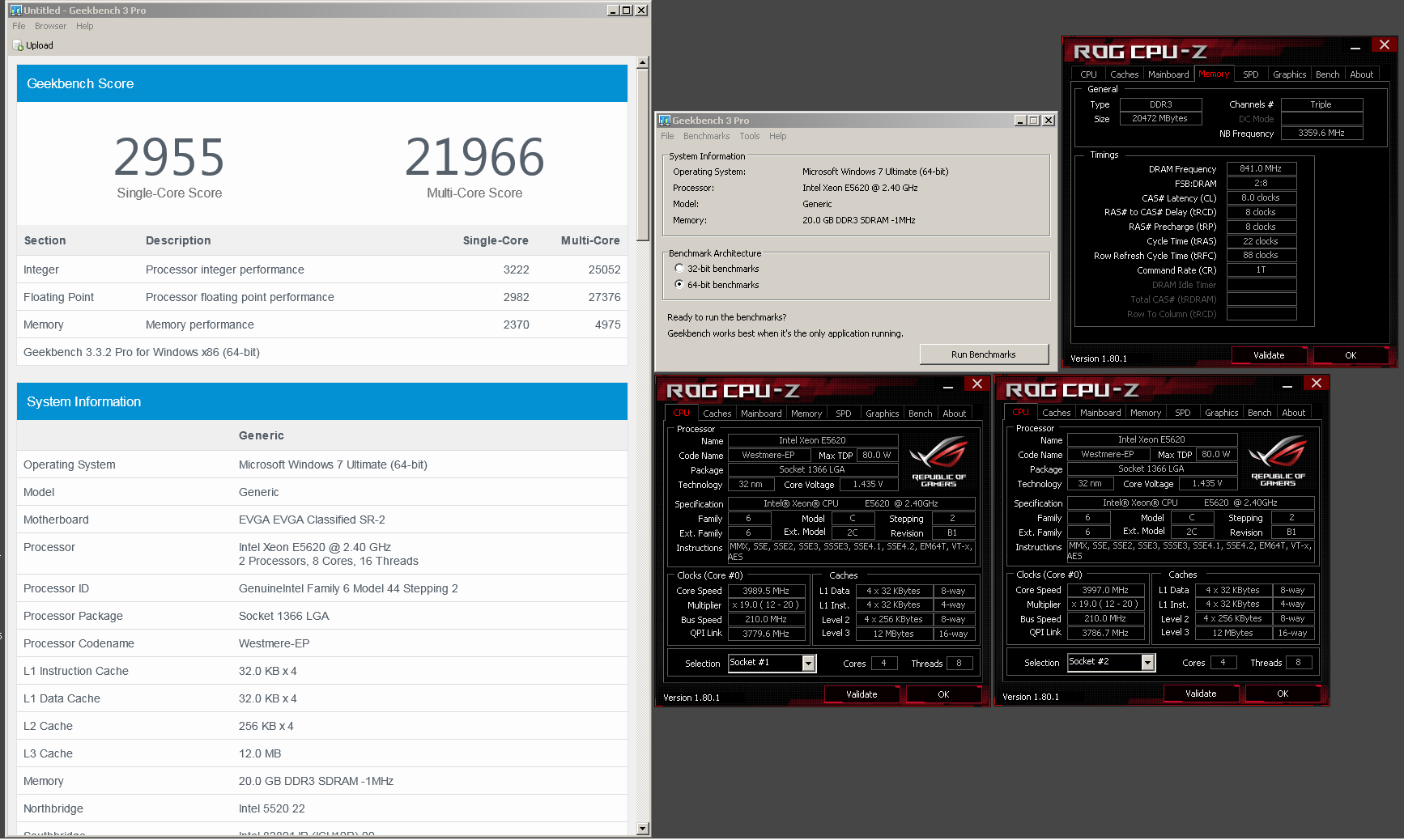
Task: Click Validate in Socket #2 CPU-Z window
Action: point(1201,694)
